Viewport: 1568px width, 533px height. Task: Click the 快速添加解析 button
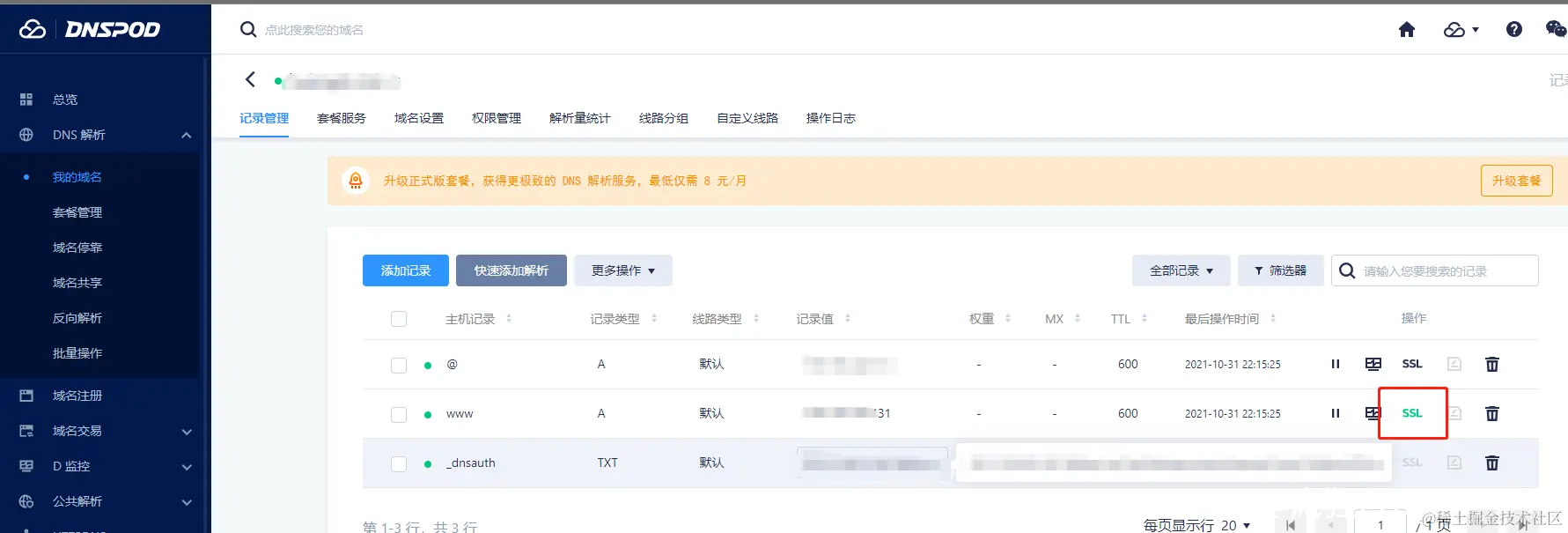click(x=512, y=270)
